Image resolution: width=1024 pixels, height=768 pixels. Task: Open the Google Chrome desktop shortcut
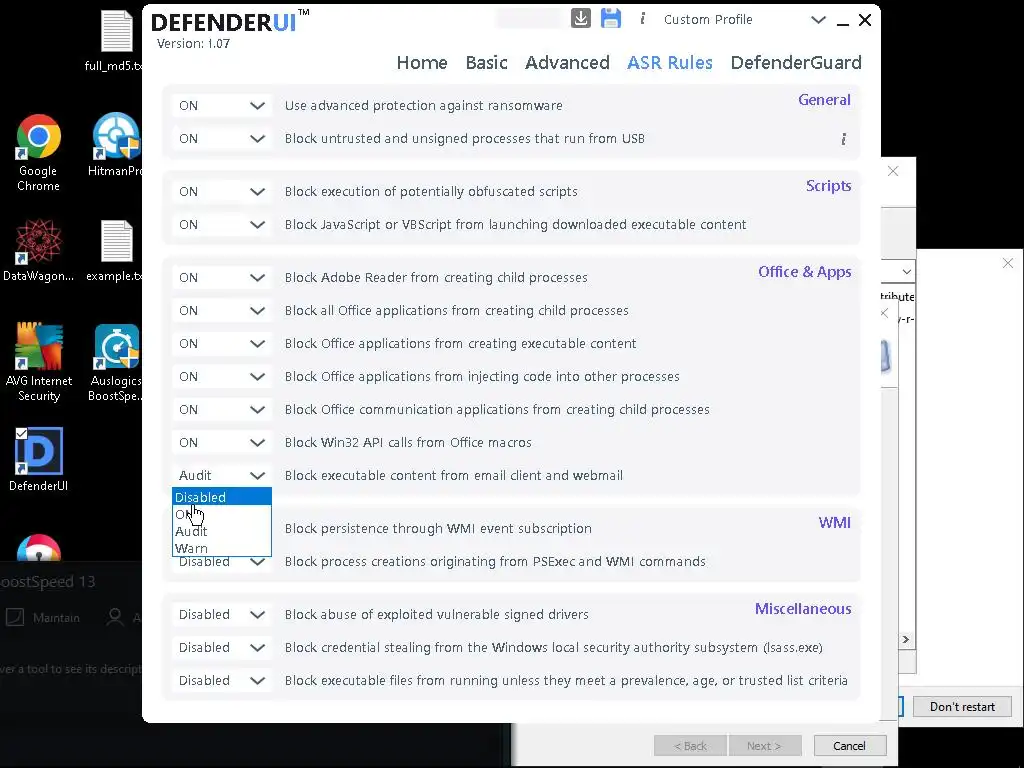point(39,153)
